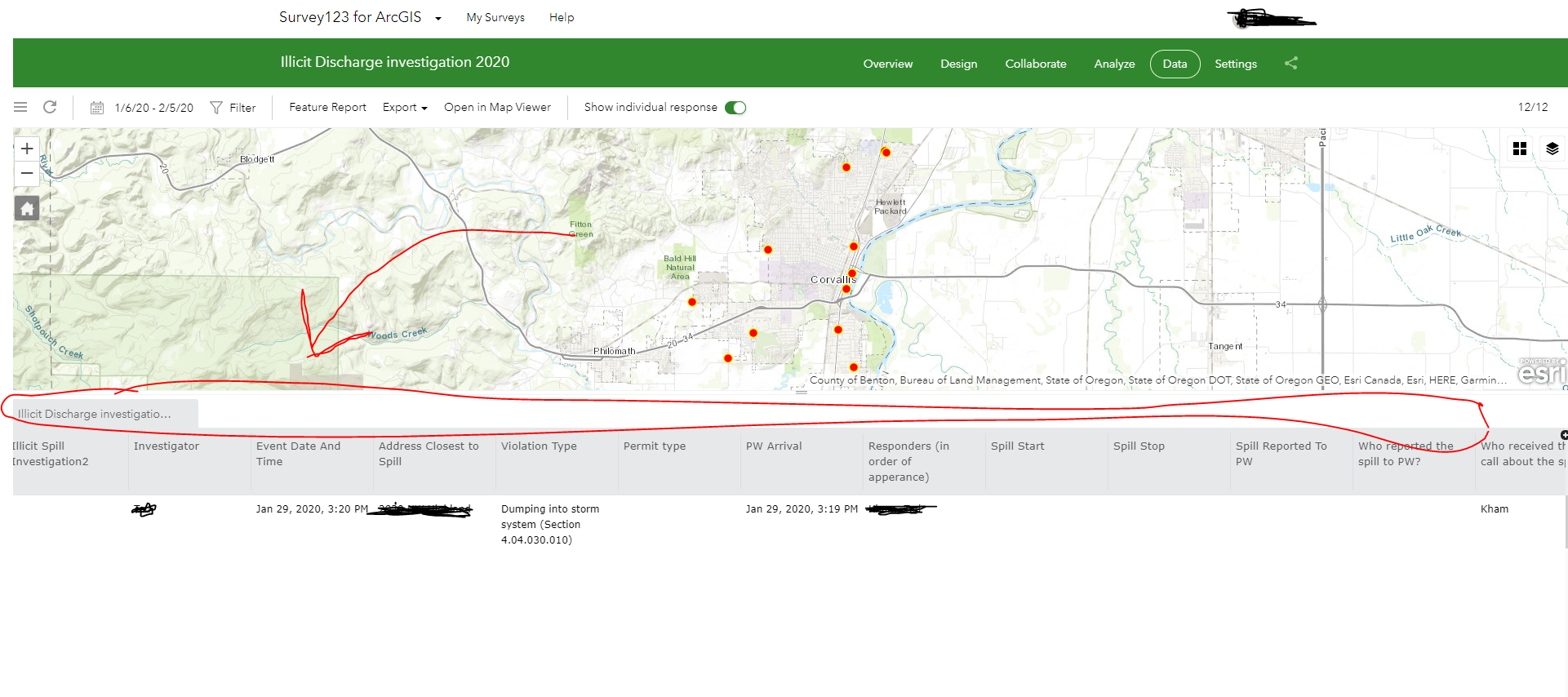Open the calendar date range picker
This screenshot has height=697, width=1568.
click(97, 108)
